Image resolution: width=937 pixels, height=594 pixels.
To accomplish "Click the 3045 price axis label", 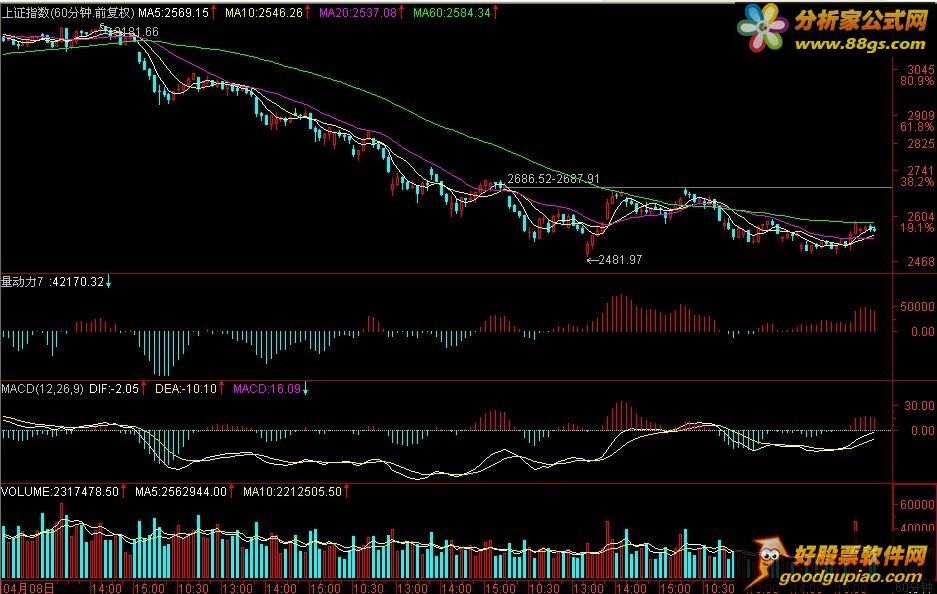I will [x=920, y=70].
